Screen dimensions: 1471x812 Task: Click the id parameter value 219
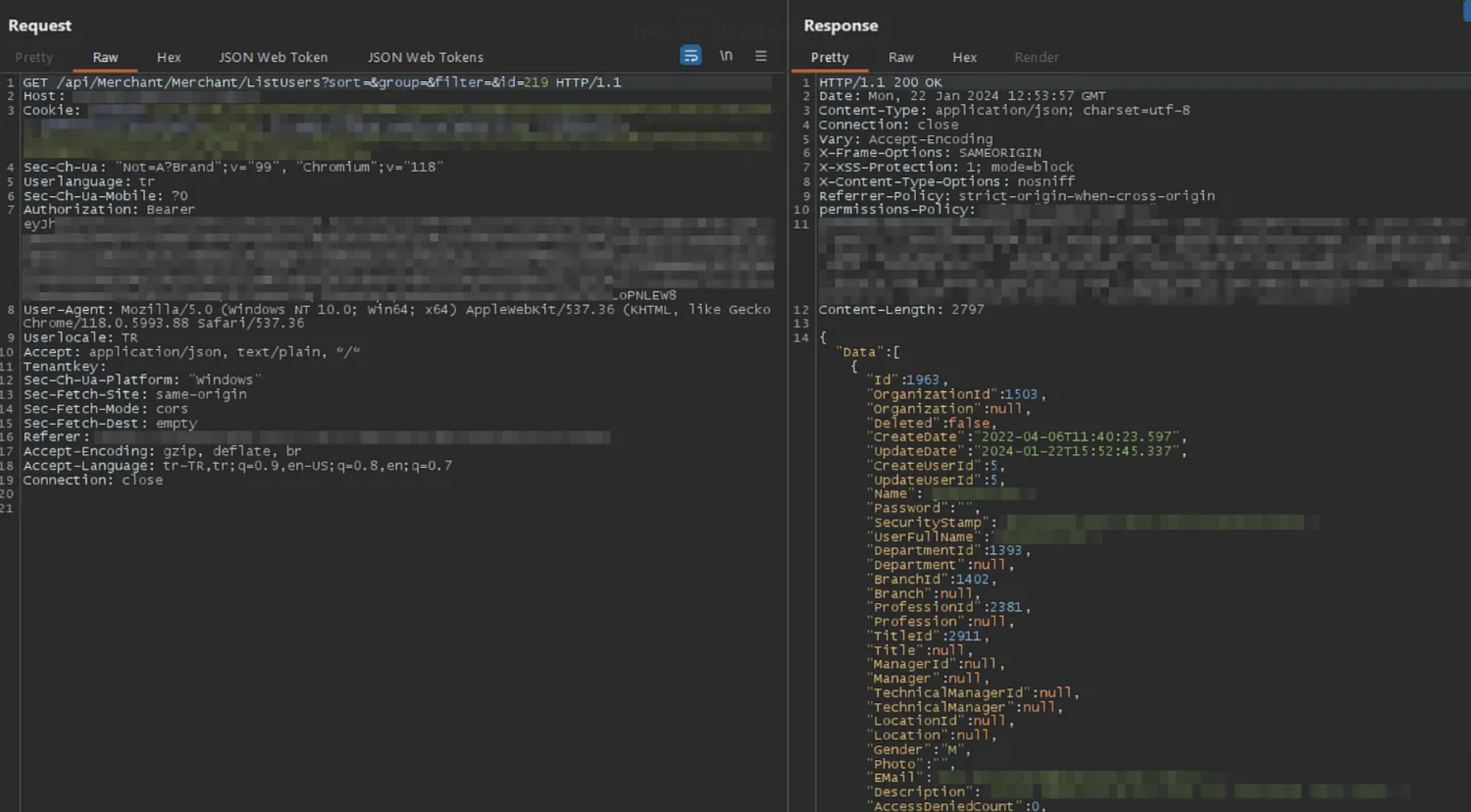pos(536,83)
